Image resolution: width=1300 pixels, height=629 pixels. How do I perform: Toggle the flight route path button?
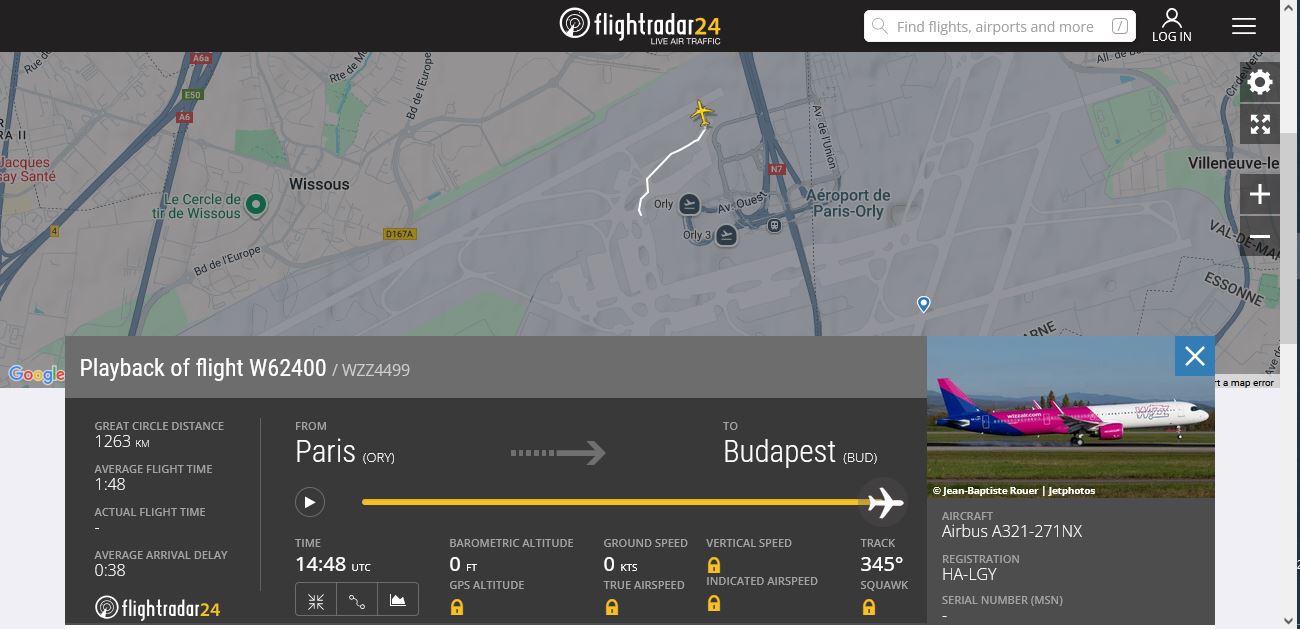(x=357, y=600)
